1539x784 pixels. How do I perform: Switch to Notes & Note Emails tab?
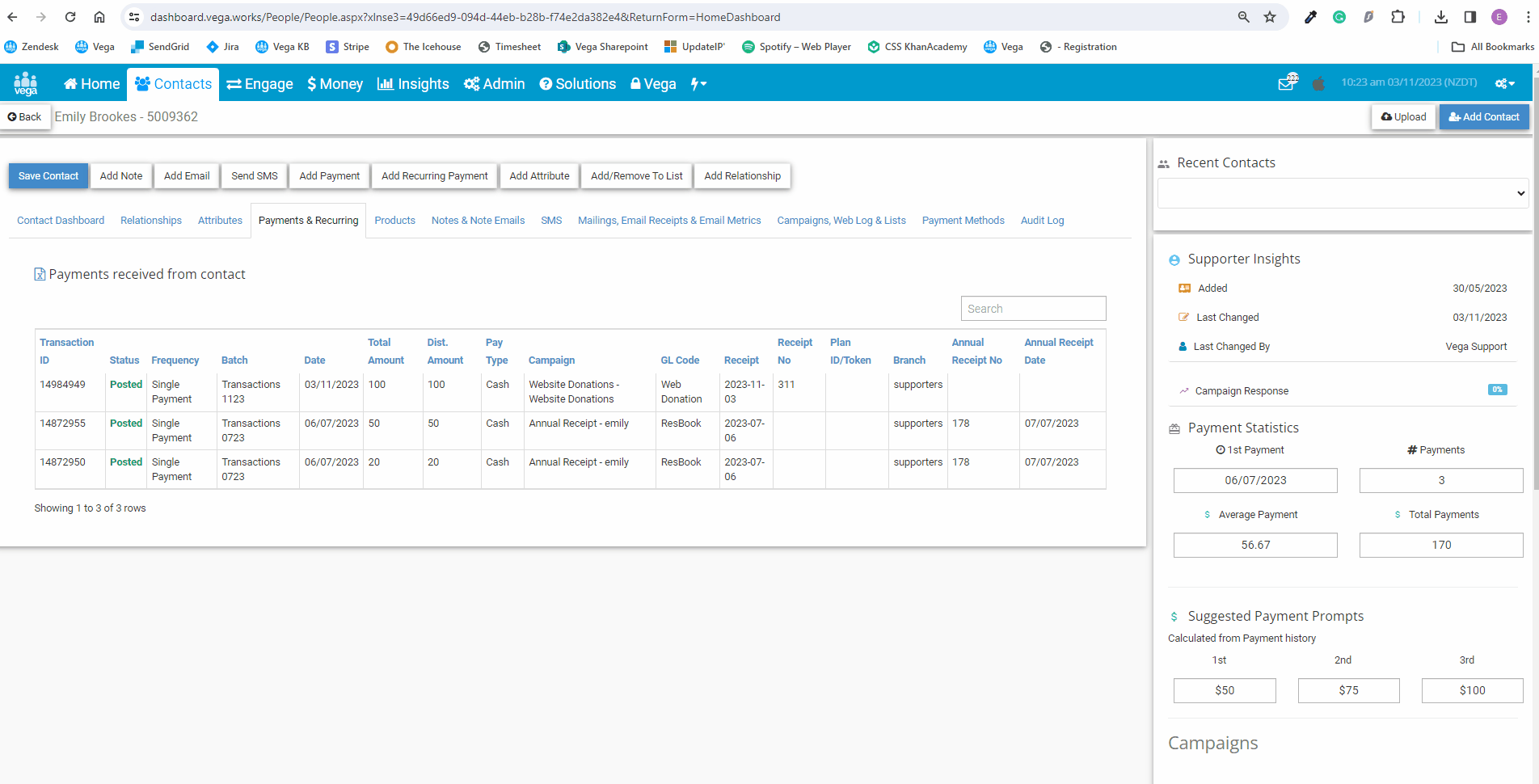(x=479, y=221)
